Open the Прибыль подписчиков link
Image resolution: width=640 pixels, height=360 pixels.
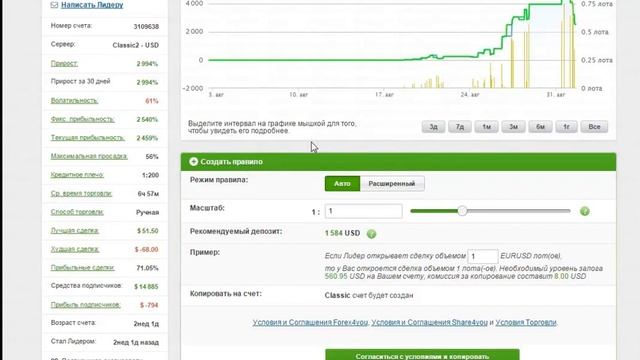click(85, 305)
